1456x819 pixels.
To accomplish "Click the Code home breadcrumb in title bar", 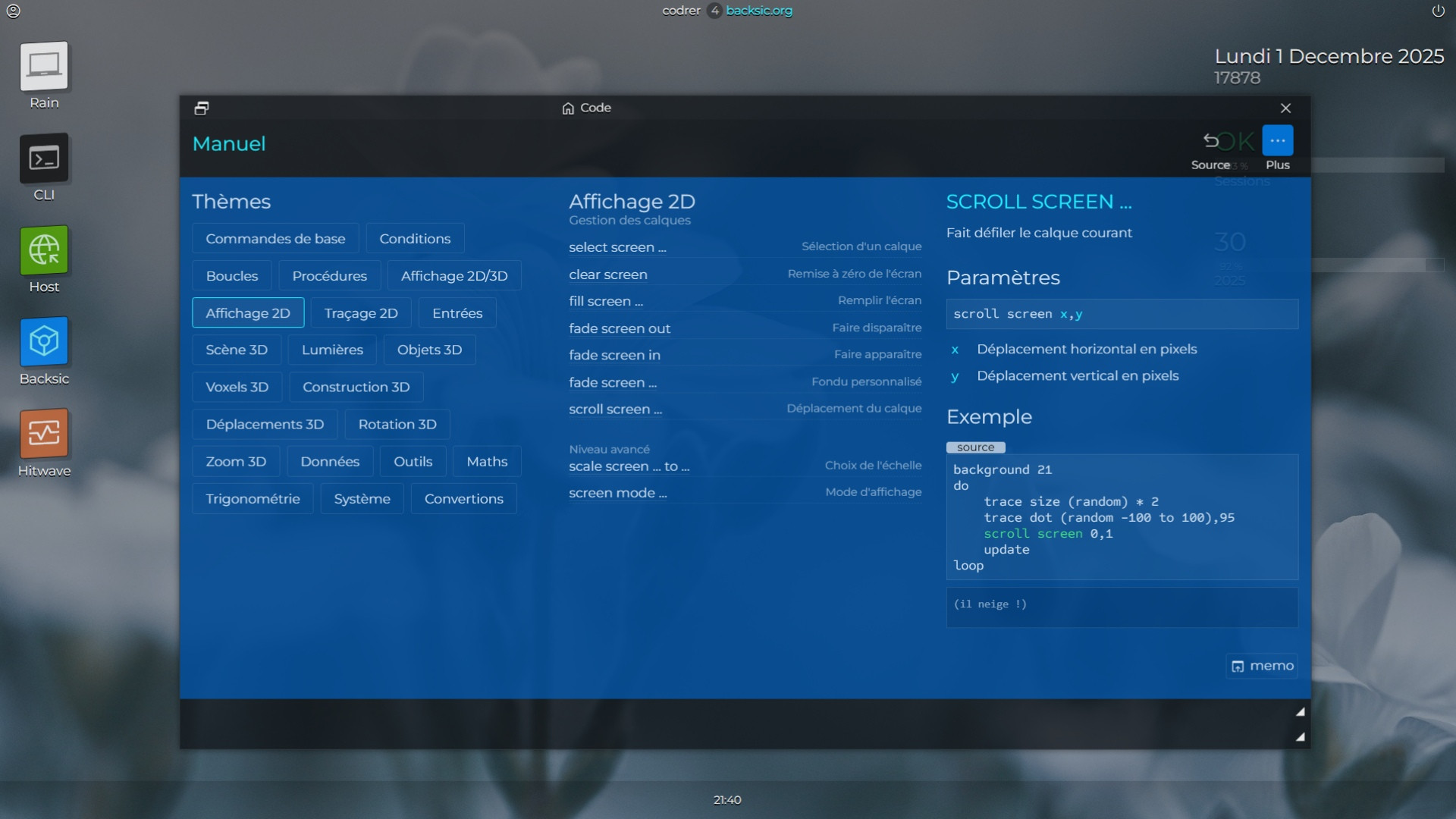I will tap(586, 108).
